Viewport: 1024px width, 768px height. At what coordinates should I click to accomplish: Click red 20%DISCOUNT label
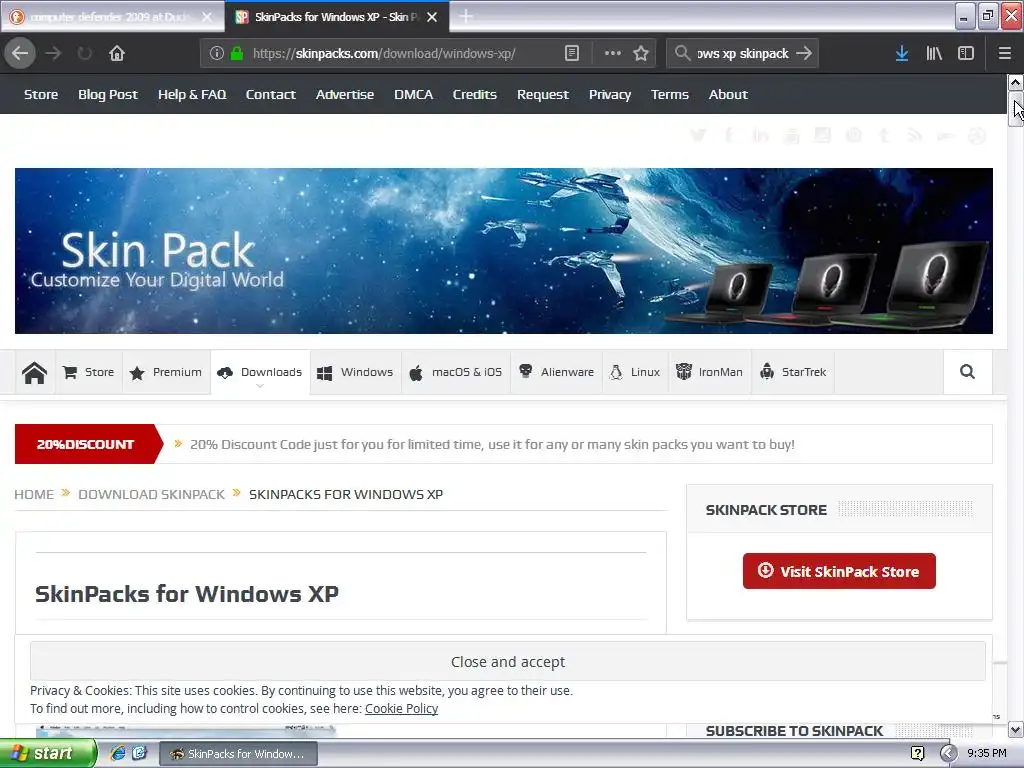pyautogui.click(x=86, y=444)
